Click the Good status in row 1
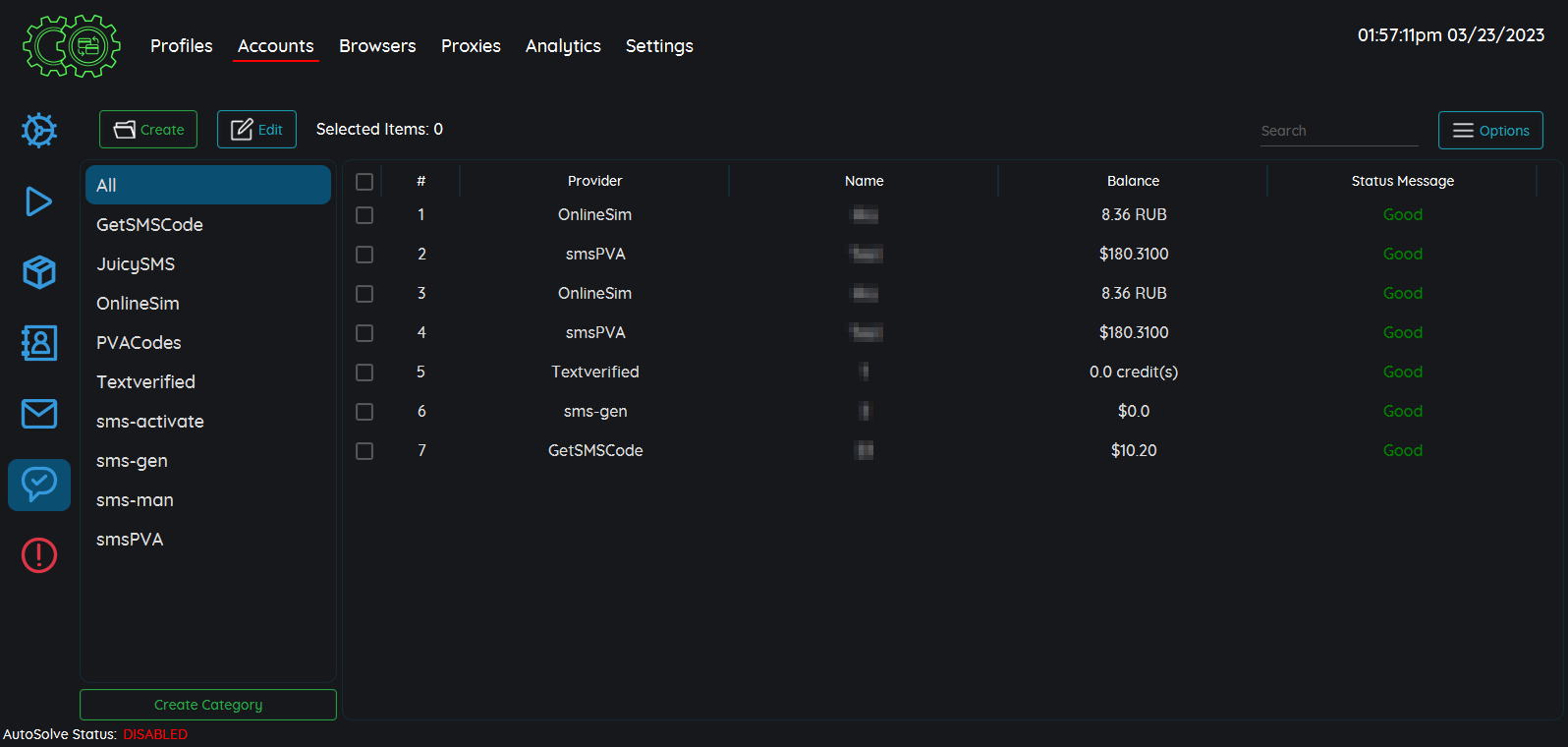 pos(1402,214)
